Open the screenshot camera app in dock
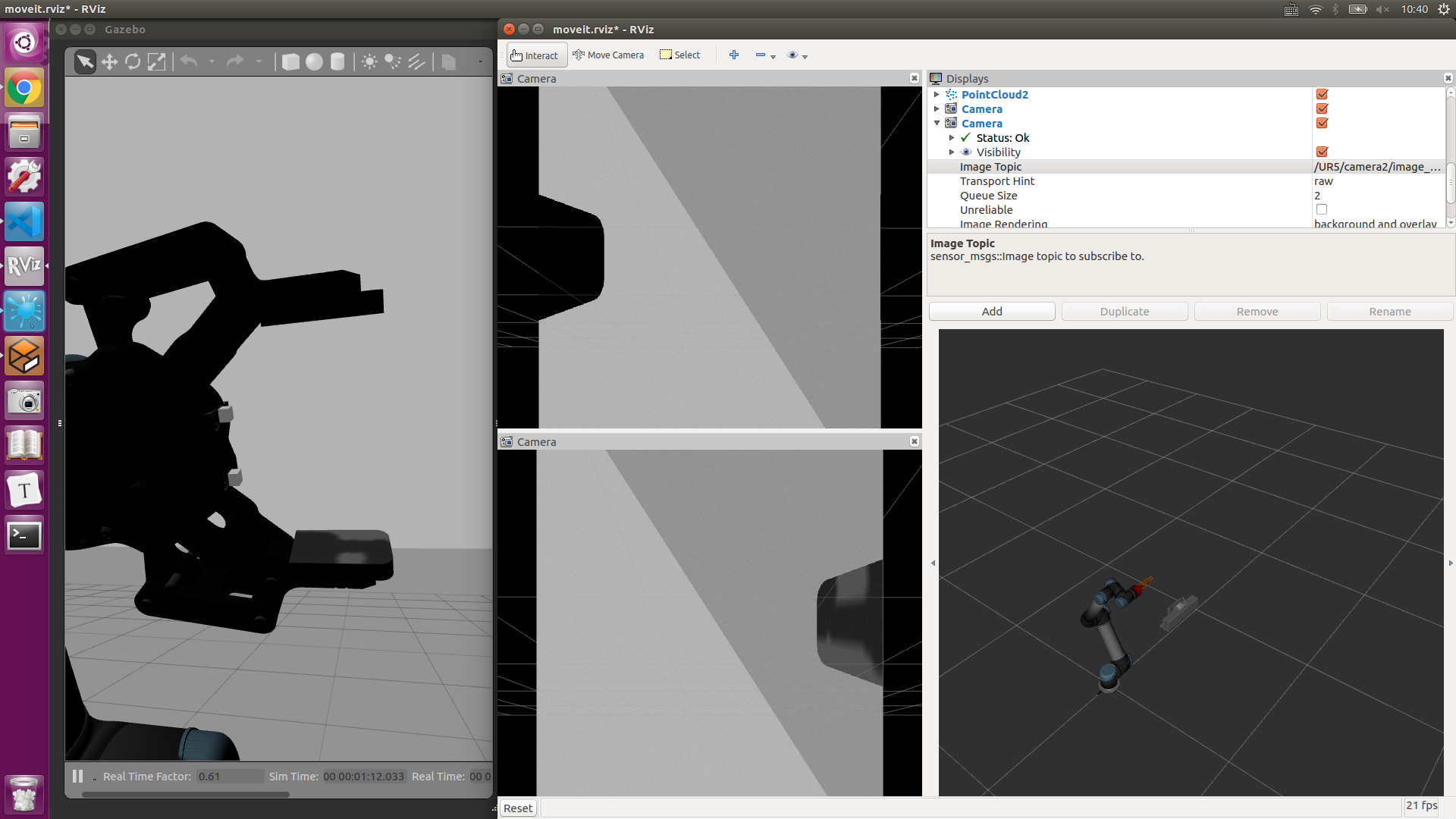Viewport: 1456px width, 819px height. click(x=24, y=401)
